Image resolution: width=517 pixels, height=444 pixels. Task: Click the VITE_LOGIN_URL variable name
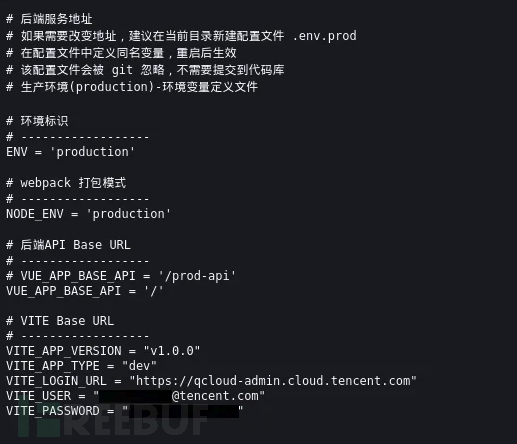(56, 381)
